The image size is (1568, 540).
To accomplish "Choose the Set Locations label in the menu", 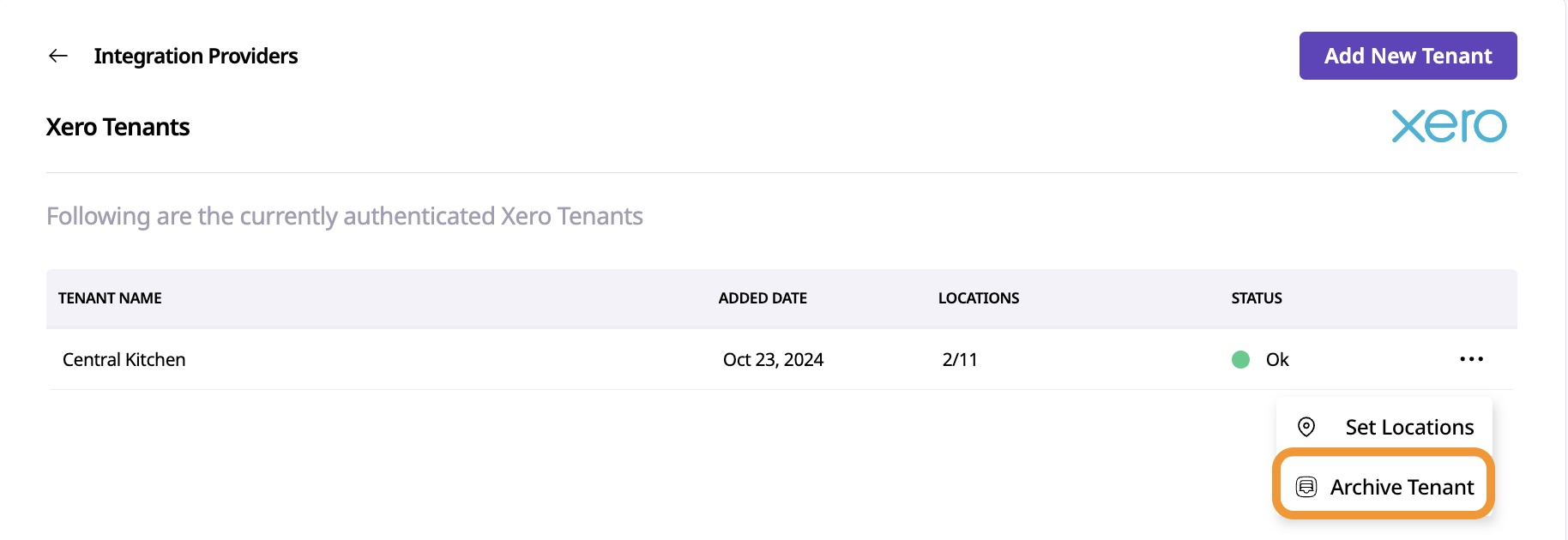I will point(1409,427).
